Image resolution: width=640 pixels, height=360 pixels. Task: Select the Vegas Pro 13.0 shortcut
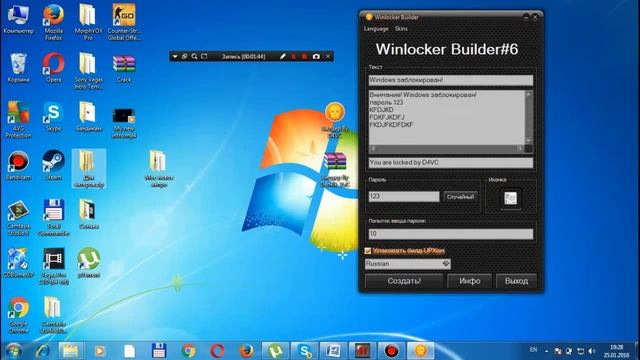point(53,266)
